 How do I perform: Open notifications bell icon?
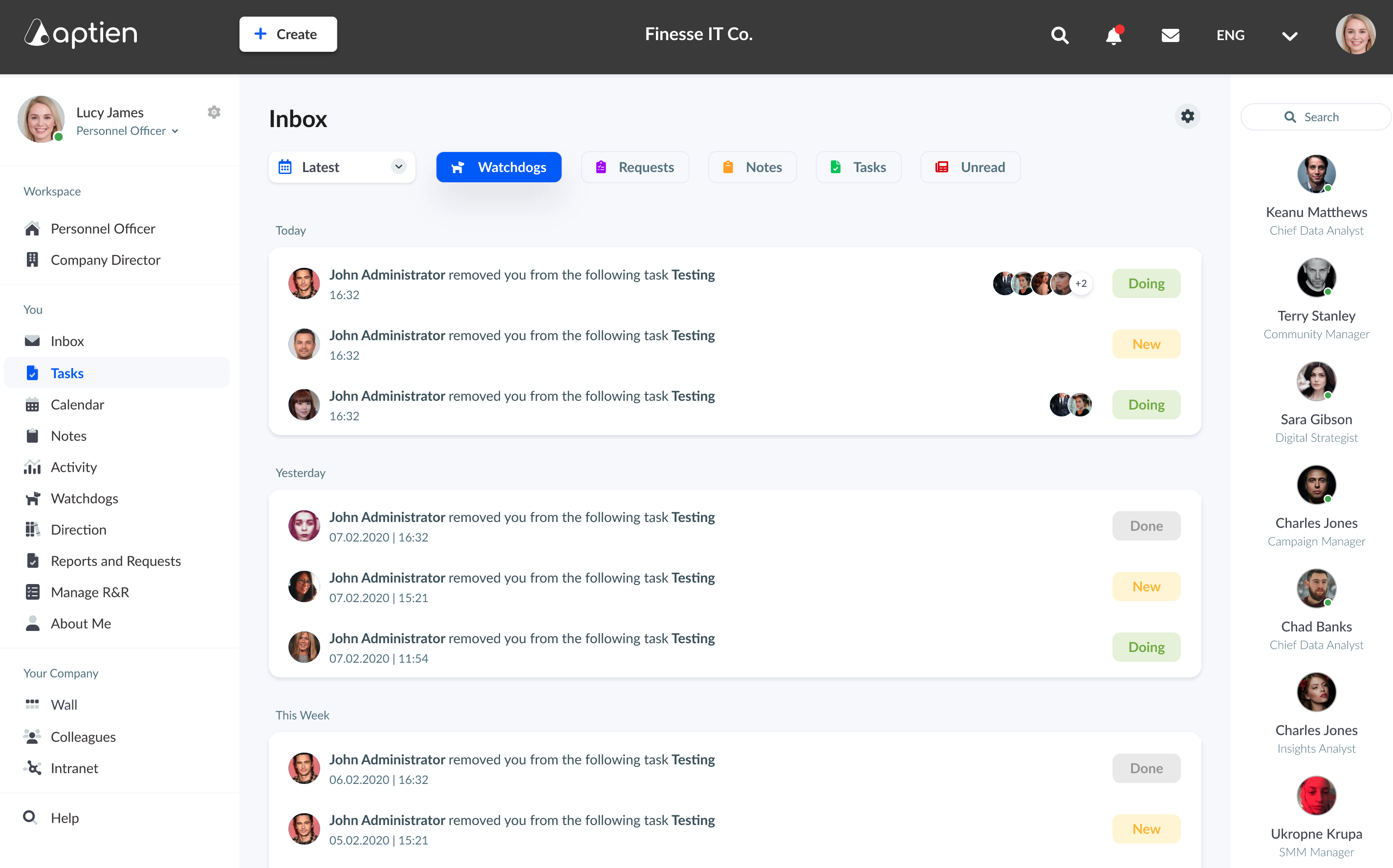1113,35
